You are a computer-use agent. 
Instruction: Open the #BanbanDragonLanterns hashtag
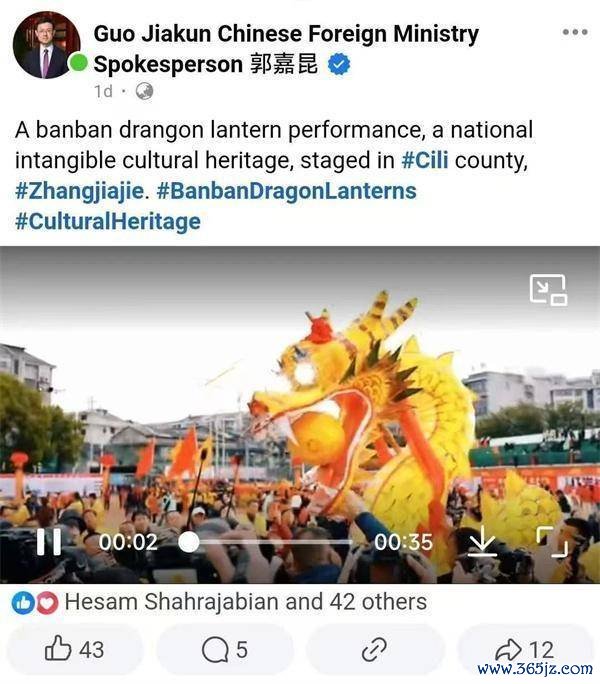(286, 191)
